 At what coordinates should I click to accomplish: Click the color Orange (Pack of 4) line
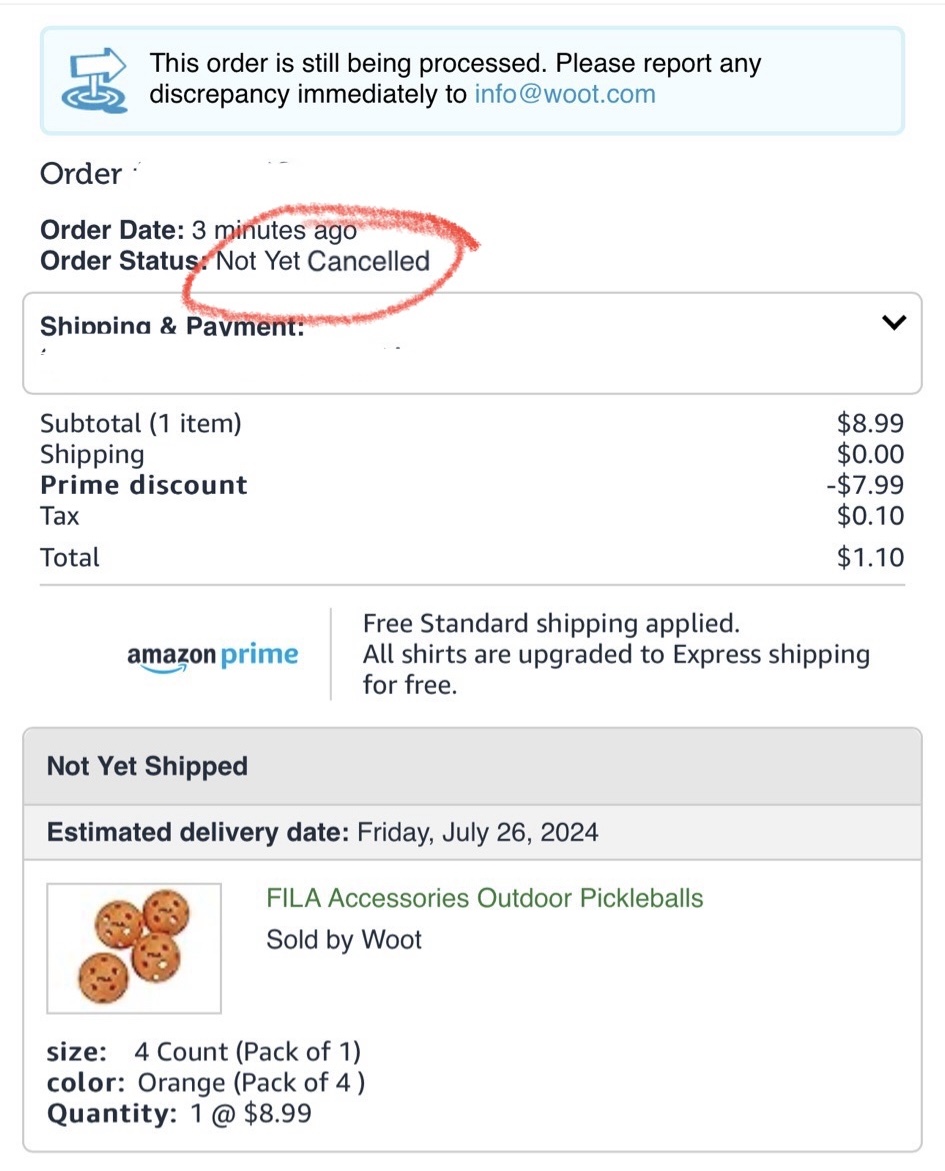[206, 1083]
